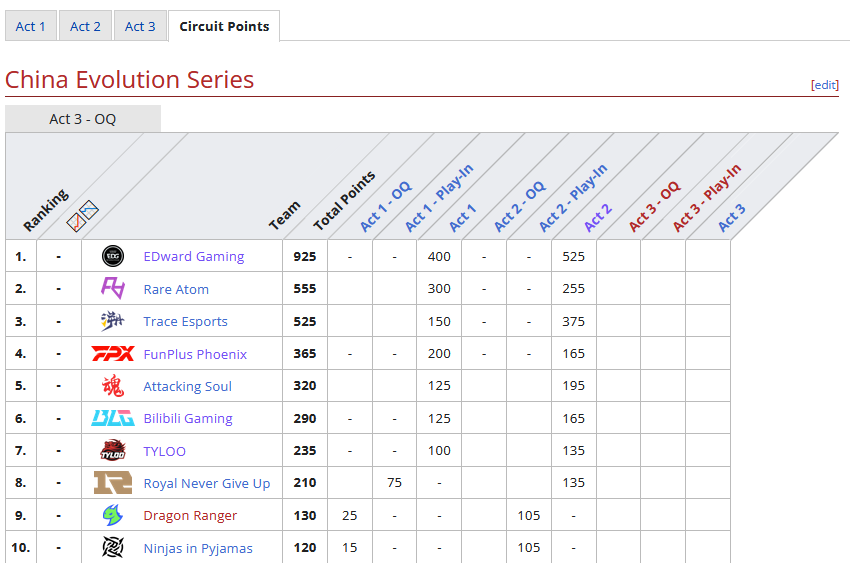The width and height of the screenshot is (850, 564).
Task: Click the ranking change icon in header
Action: tap(82, 216)
